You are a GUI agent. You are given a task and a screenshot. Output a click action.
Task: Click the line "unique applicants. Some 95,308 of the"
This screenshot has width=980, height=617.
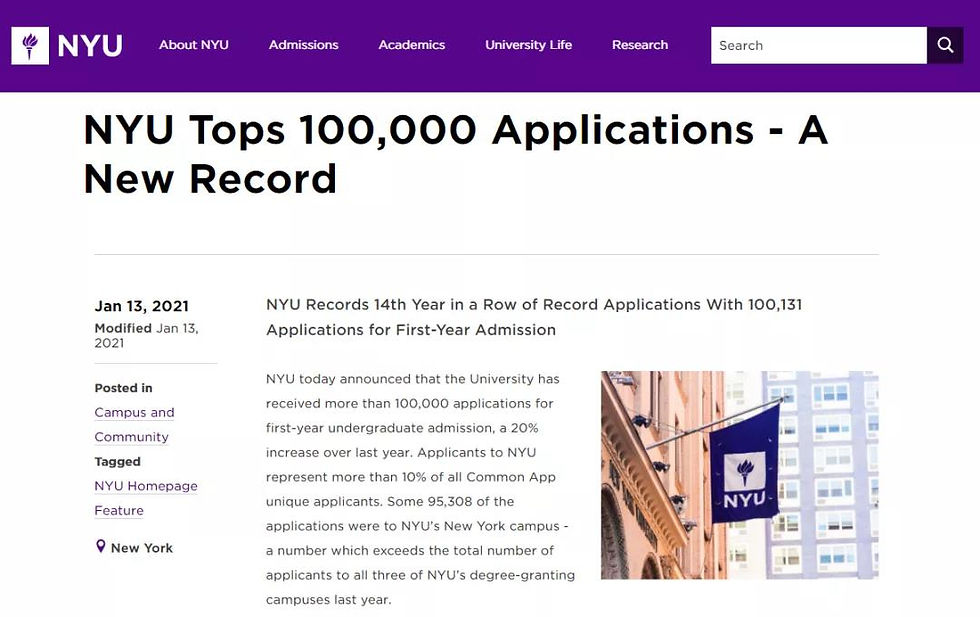point(390,501)
